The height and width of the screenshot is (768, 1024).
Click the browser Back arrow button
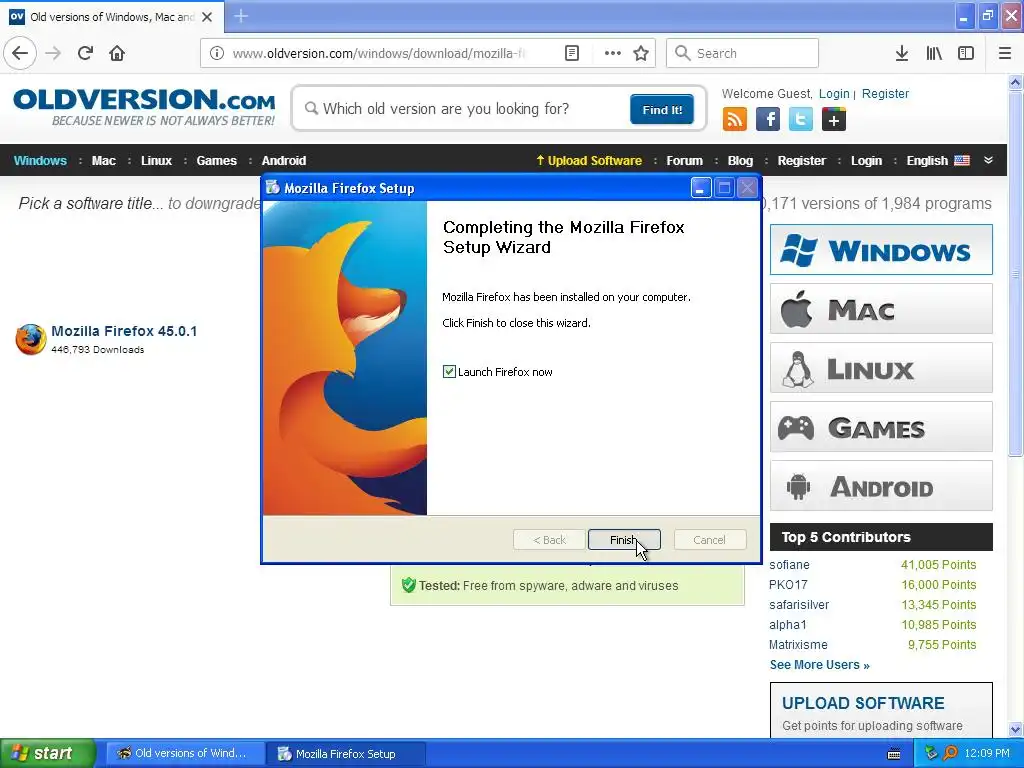click(20, 53)
